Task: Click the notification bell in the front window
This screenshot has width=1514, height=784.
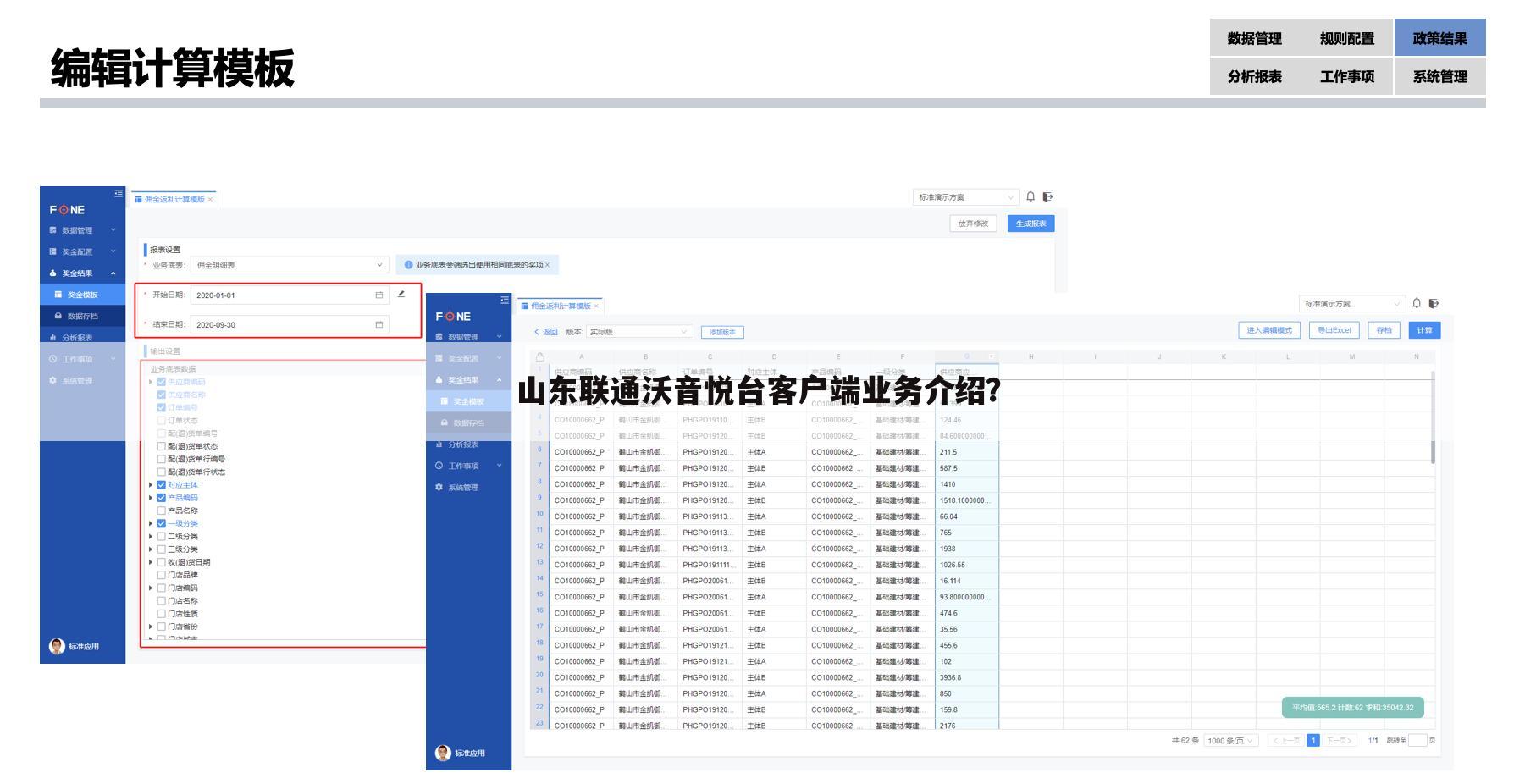Action: [x=1417, y=303]
